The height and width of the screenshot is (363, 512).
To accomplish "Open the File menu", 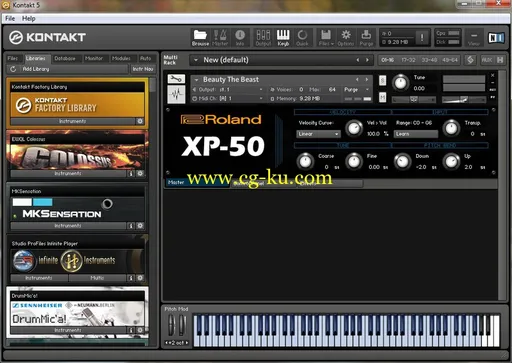I will (x=10, y=19).
